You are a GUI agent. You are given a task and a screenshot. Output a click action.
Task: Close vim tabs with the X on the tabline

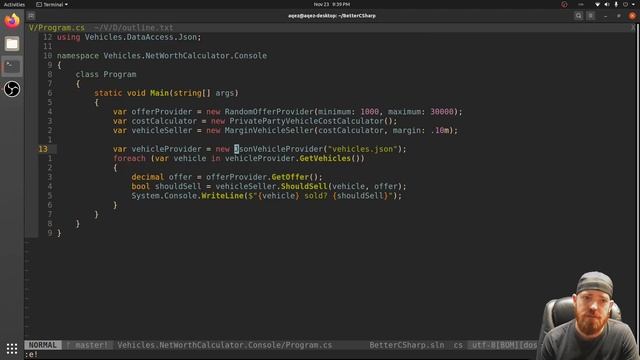633,28
